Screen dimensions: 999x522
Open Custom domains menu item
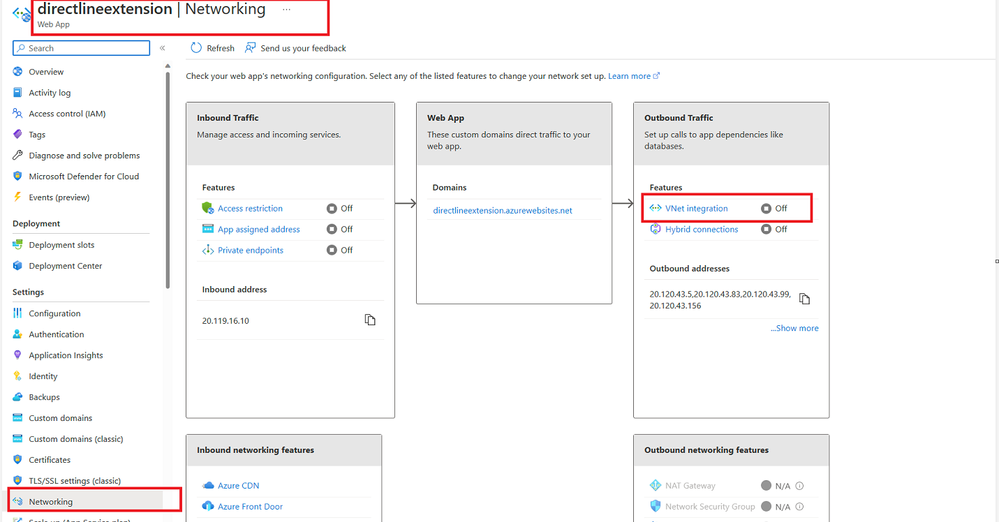tap(60, 418)
